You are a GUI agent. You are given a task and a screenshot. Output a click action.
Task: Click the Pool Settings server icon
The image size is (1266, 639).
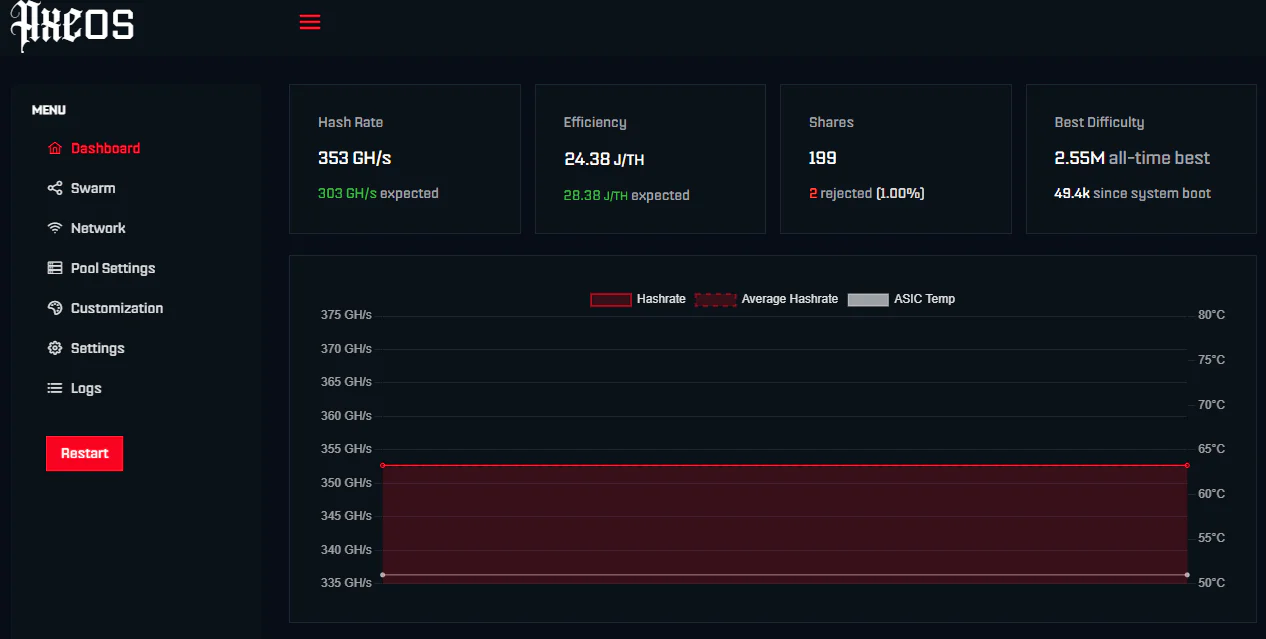55,268
